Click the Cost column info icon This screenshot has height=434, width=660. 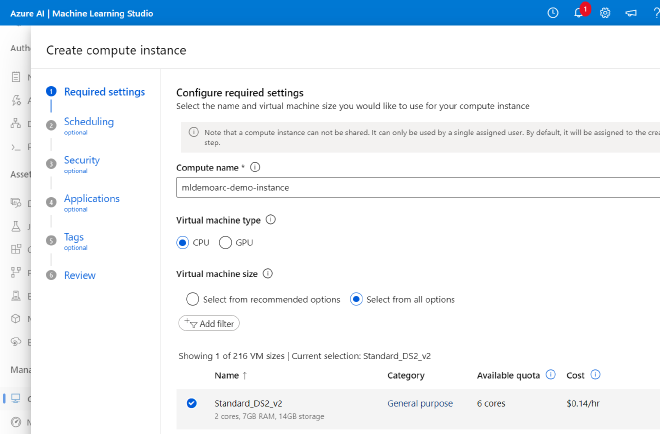point(595,375)
